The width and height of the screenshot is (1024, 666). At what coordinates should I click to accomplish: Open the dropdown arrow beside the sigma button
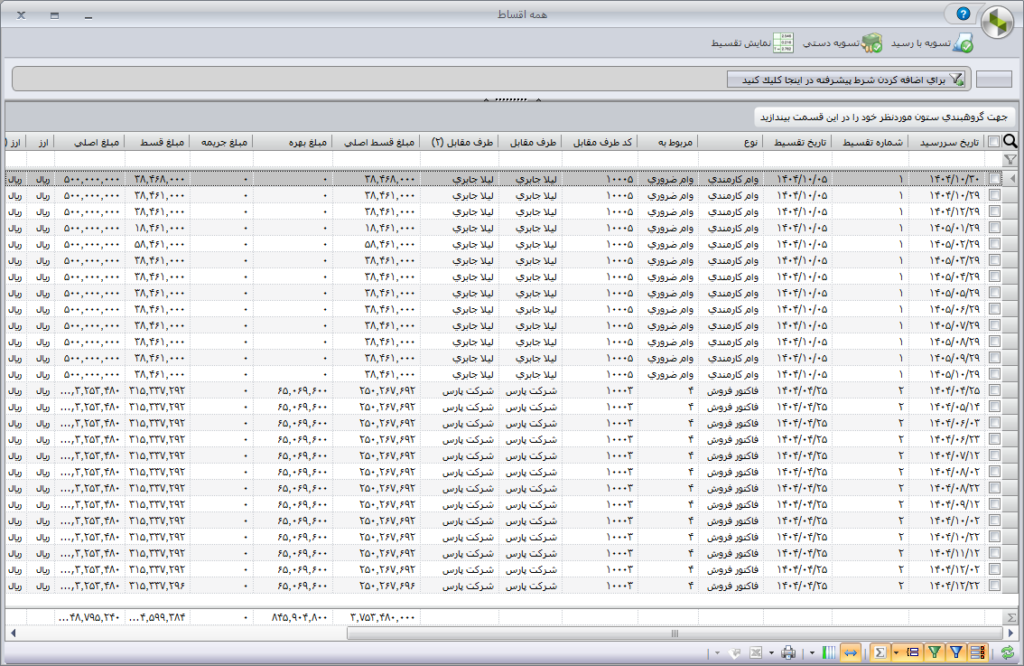[897, 653]
